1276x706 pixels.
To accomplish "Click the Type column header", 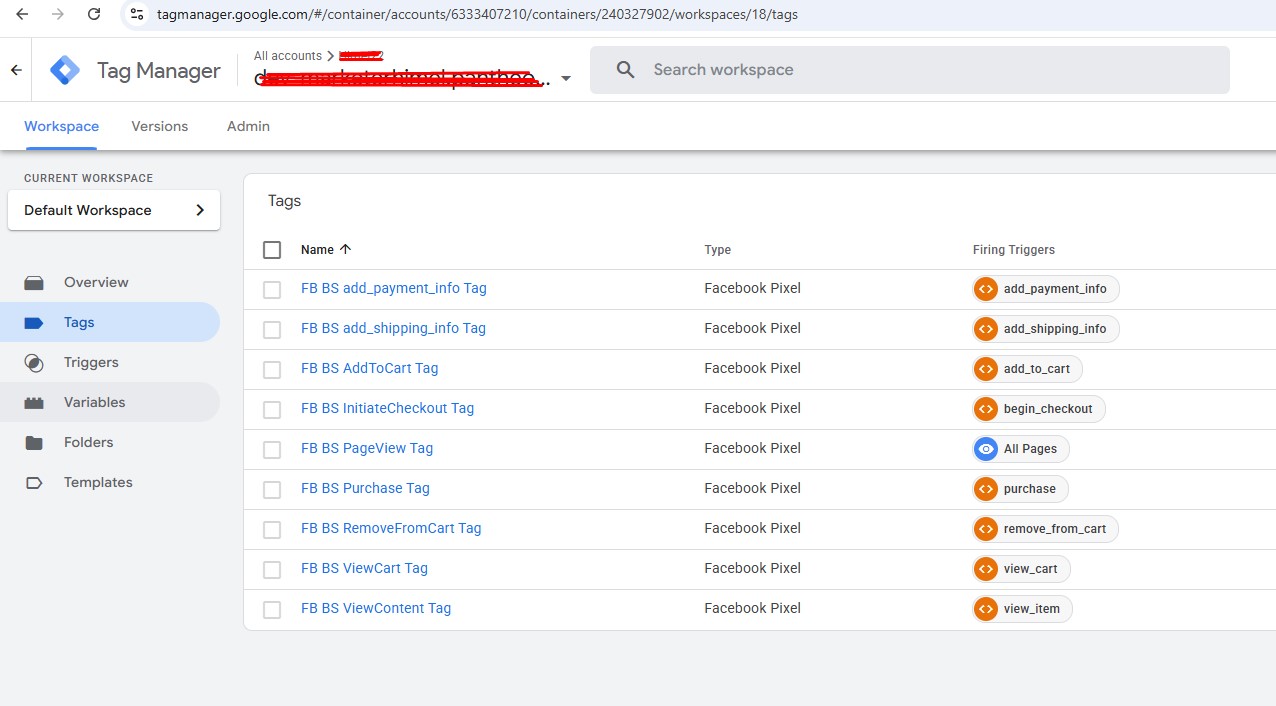I will (718, 250).
